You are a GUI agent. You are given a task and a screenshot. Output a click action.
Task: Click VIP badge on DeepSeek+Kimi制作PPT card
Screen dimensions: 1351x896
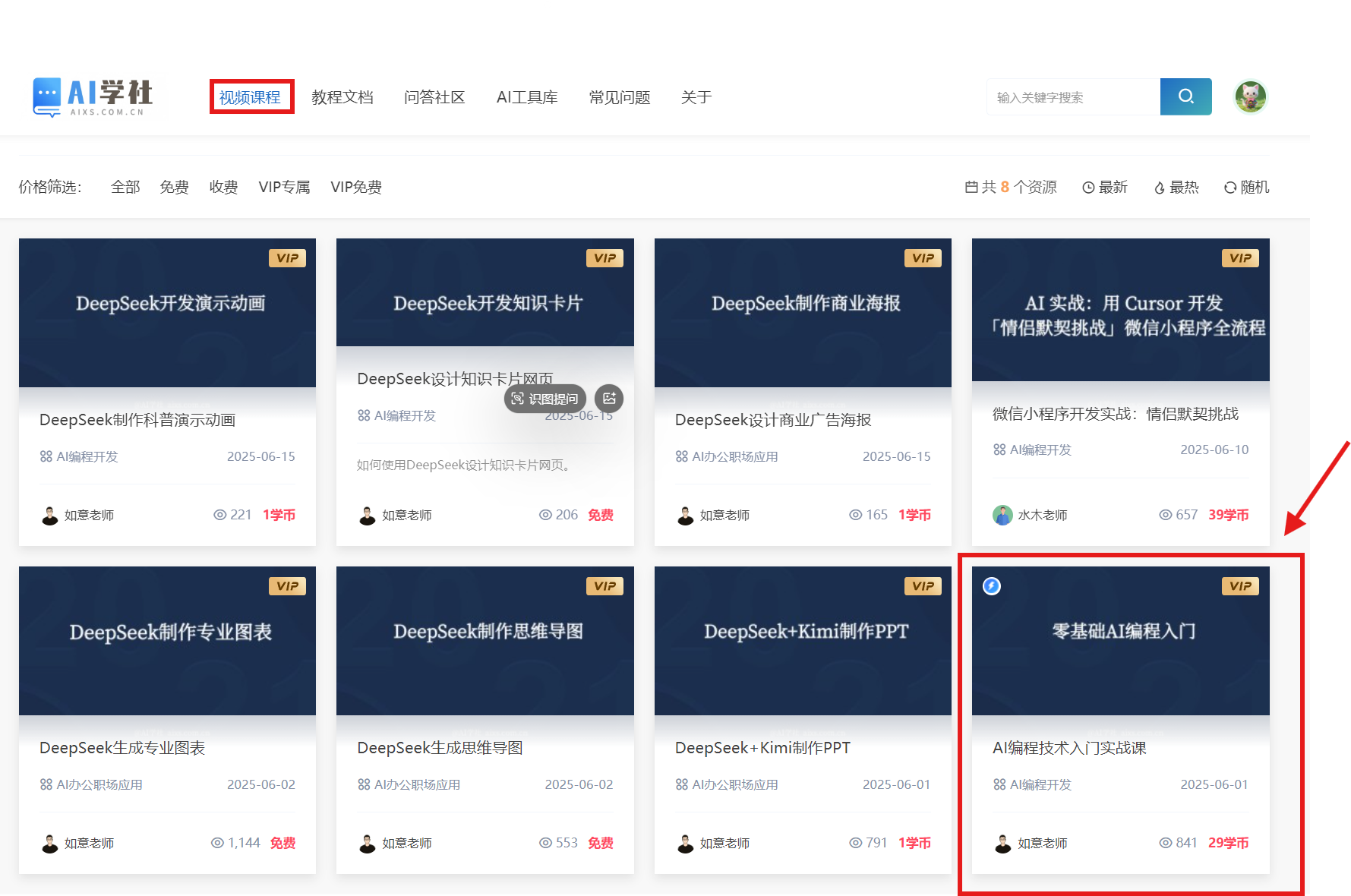coord(923,586)
